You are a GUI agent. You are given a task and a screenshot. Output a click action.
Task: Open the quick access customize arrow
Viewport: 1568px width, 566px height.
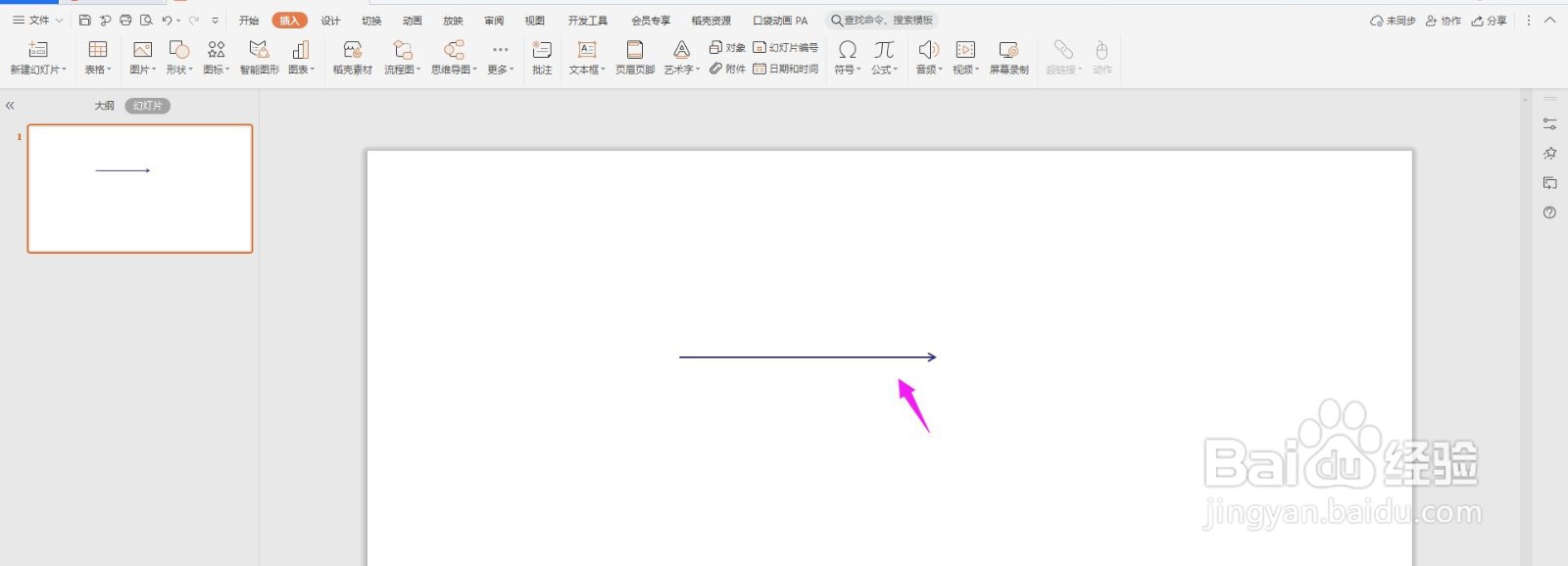pos(216,21)
